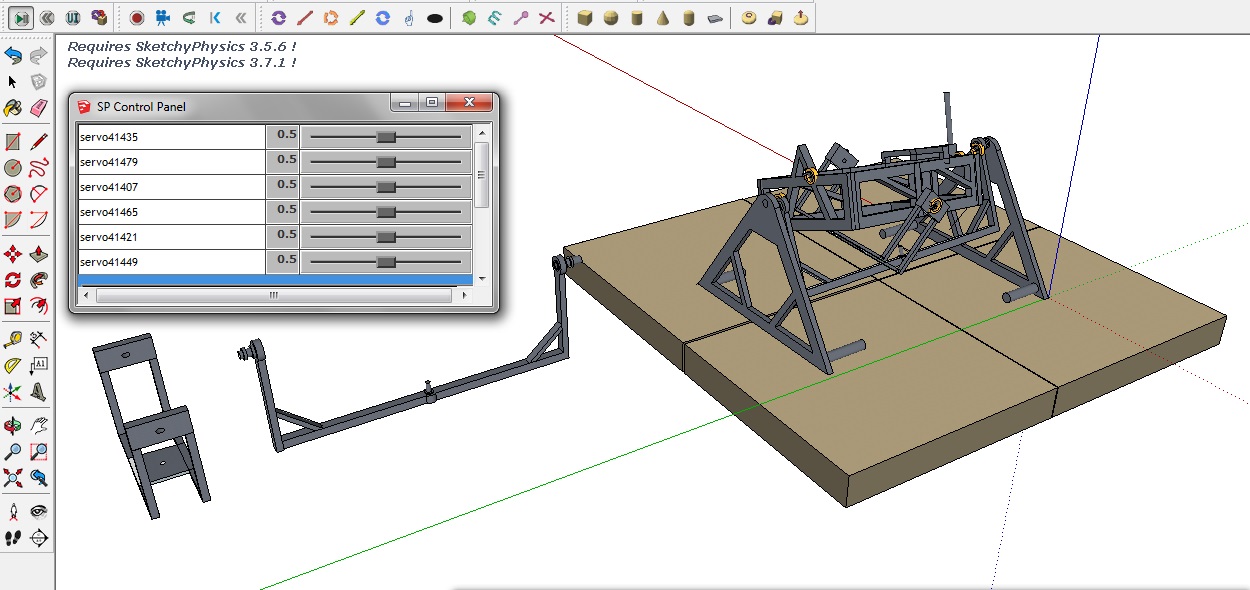Click the control panel scroll down arrow
Image resolution: width=1250 pixels, height=590 pixels.
pos(482,278)
